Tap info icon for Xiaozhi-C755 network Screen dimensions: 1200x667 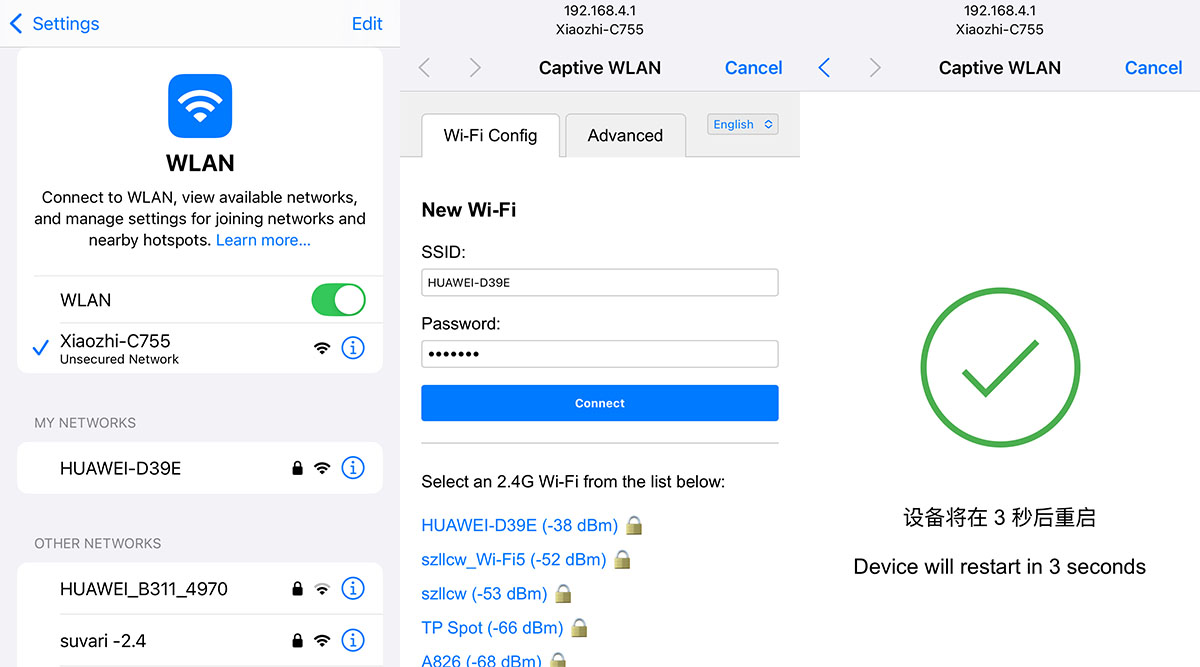pos(353,348)
